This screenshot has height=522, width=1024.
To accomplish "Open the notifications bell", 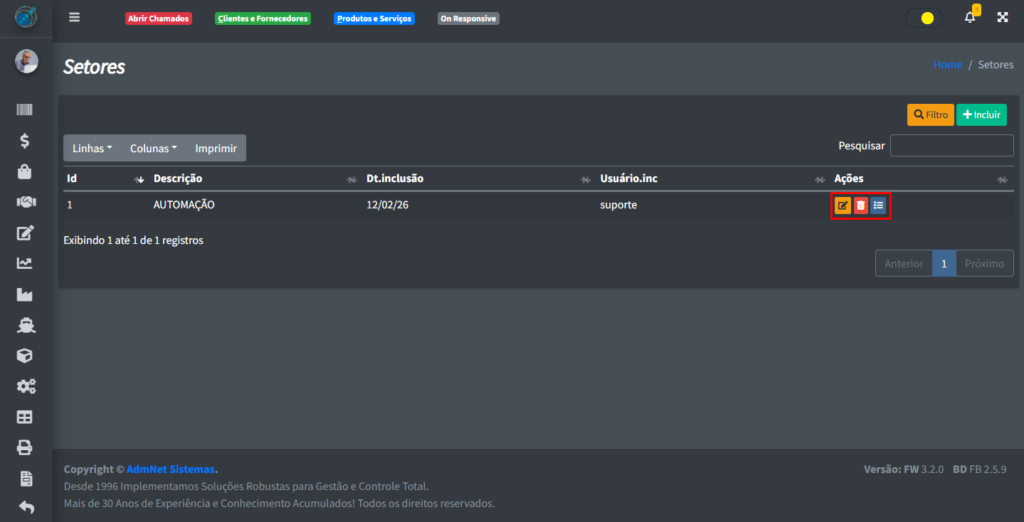I will 969,18.
